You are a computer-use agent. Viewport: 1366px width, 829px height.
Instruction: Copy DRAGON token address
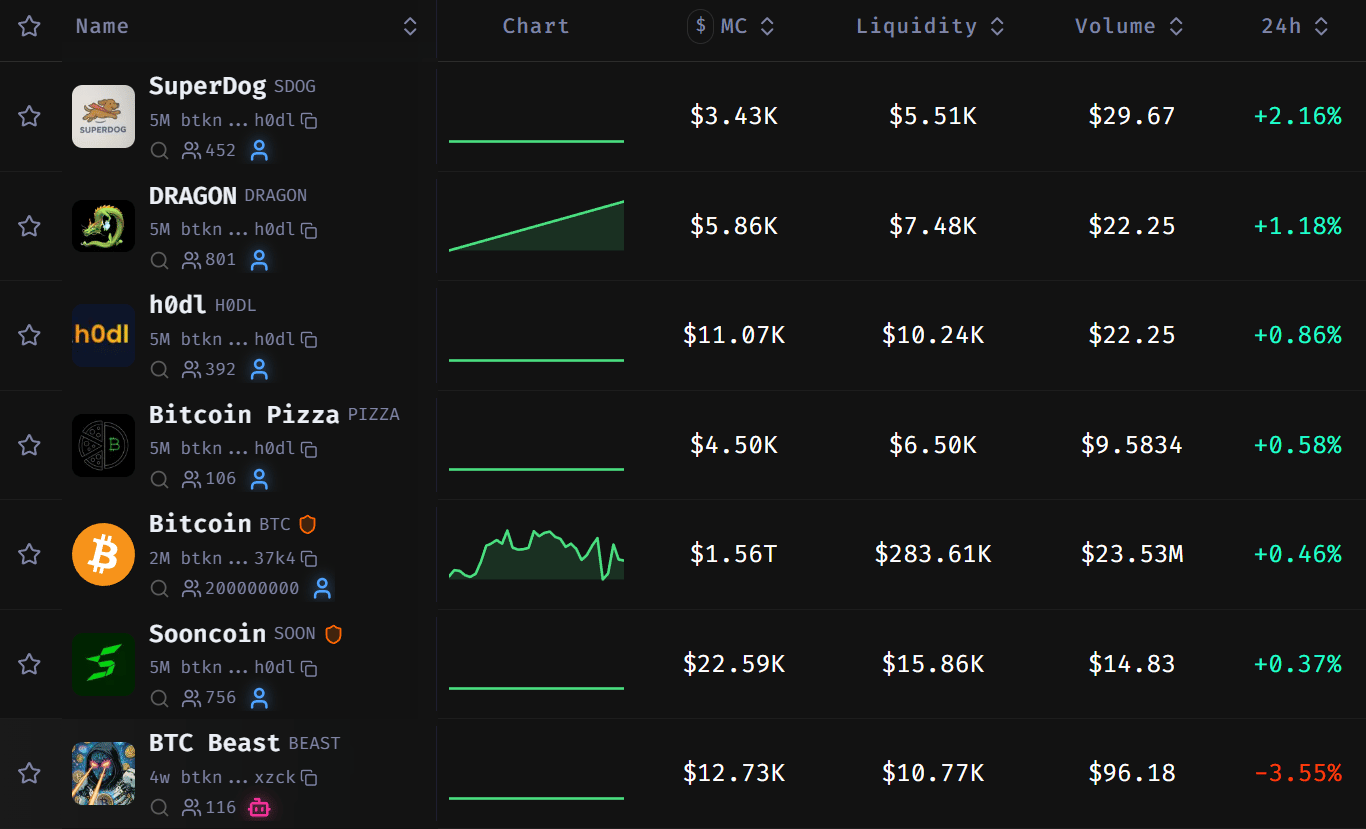point(310,230)
